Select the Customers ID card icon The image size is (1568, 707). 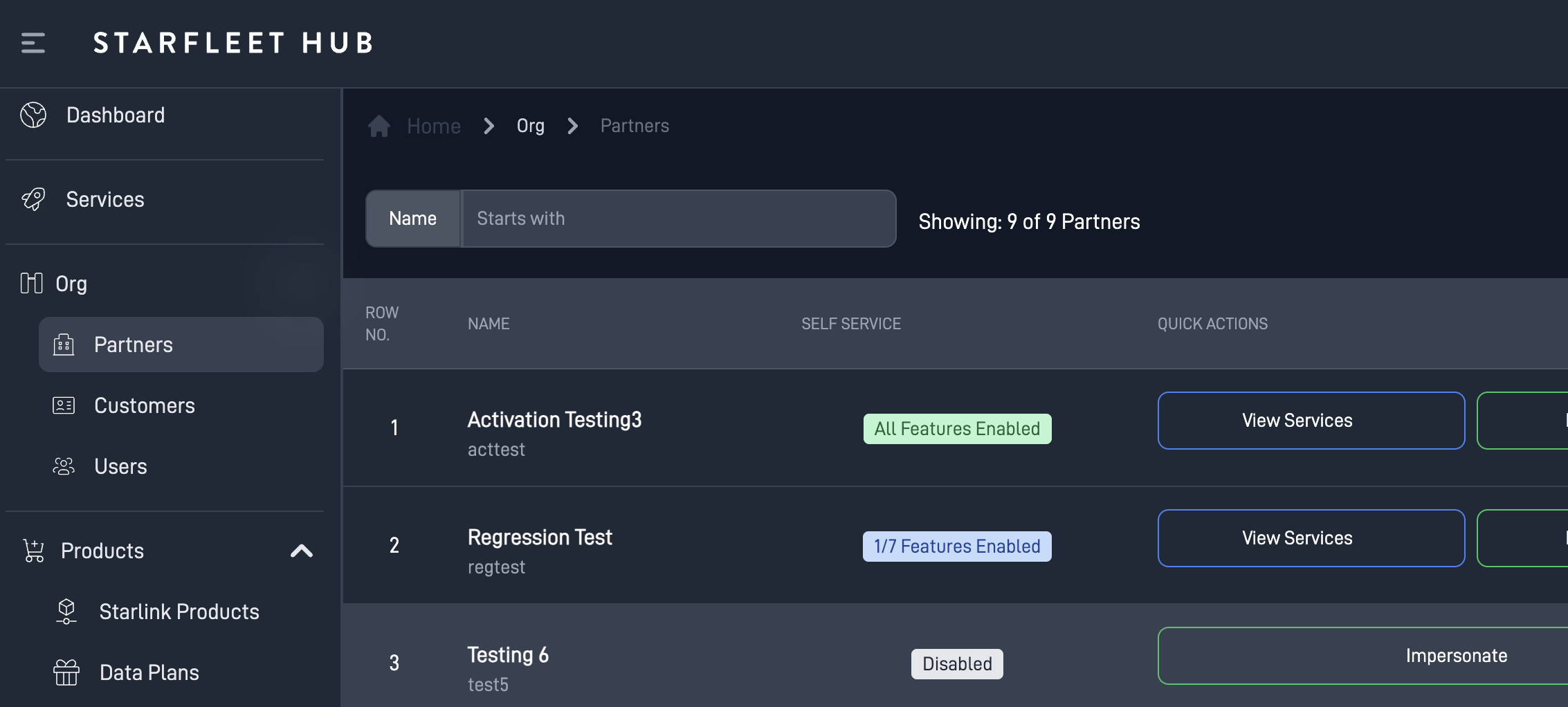64,405
